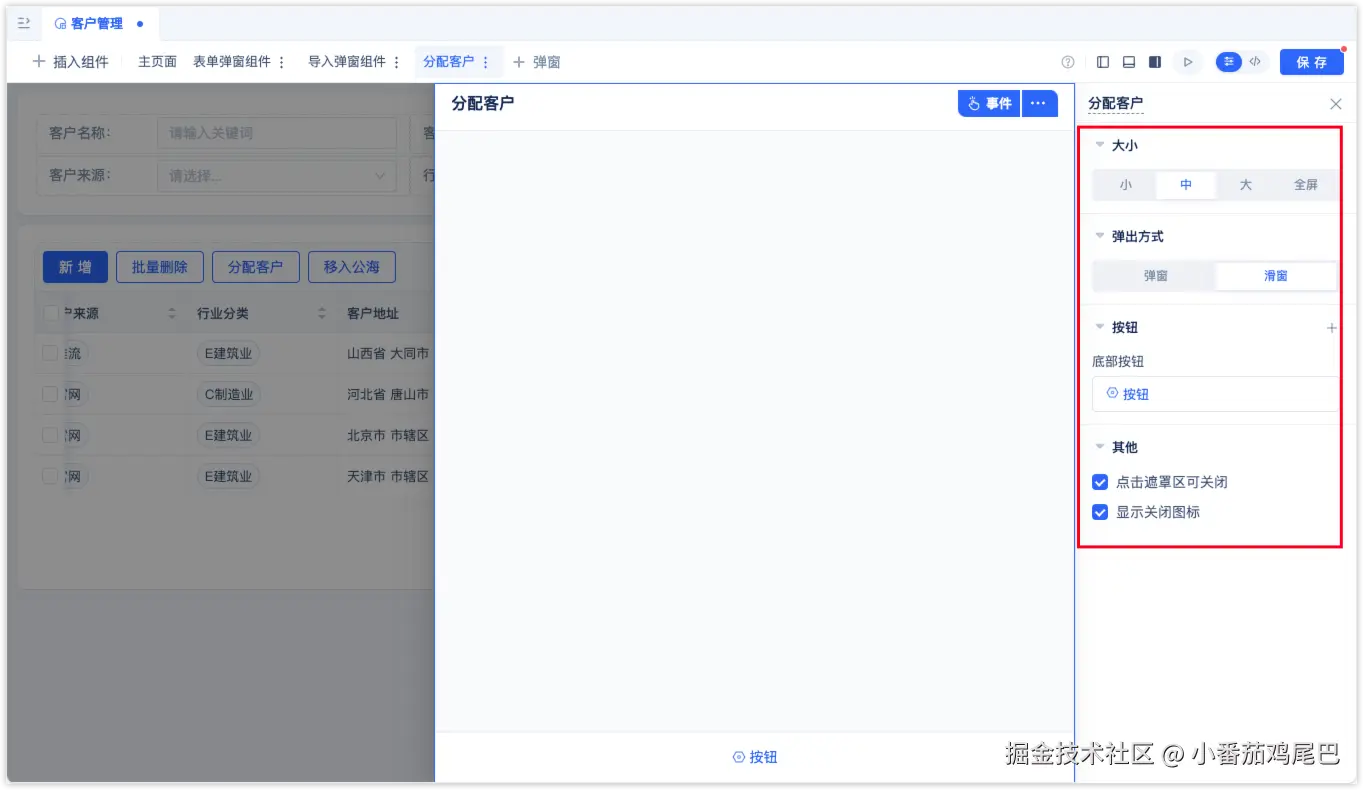Open the three-dot menu of 表单弹窗组件
This screenshot has width=1363, height=790.
coord(282,62)
